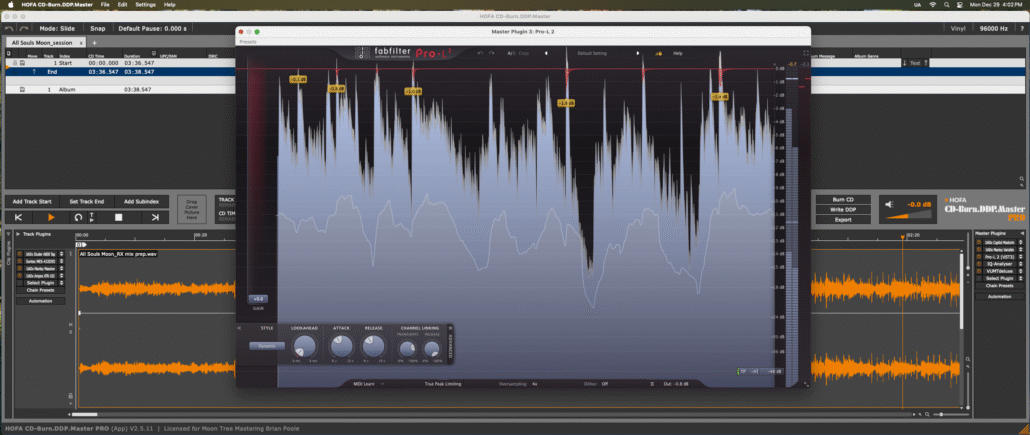Toggle A/B comparison in Pro-L 2
This screenshot has width=1030, height=435.
511,53
